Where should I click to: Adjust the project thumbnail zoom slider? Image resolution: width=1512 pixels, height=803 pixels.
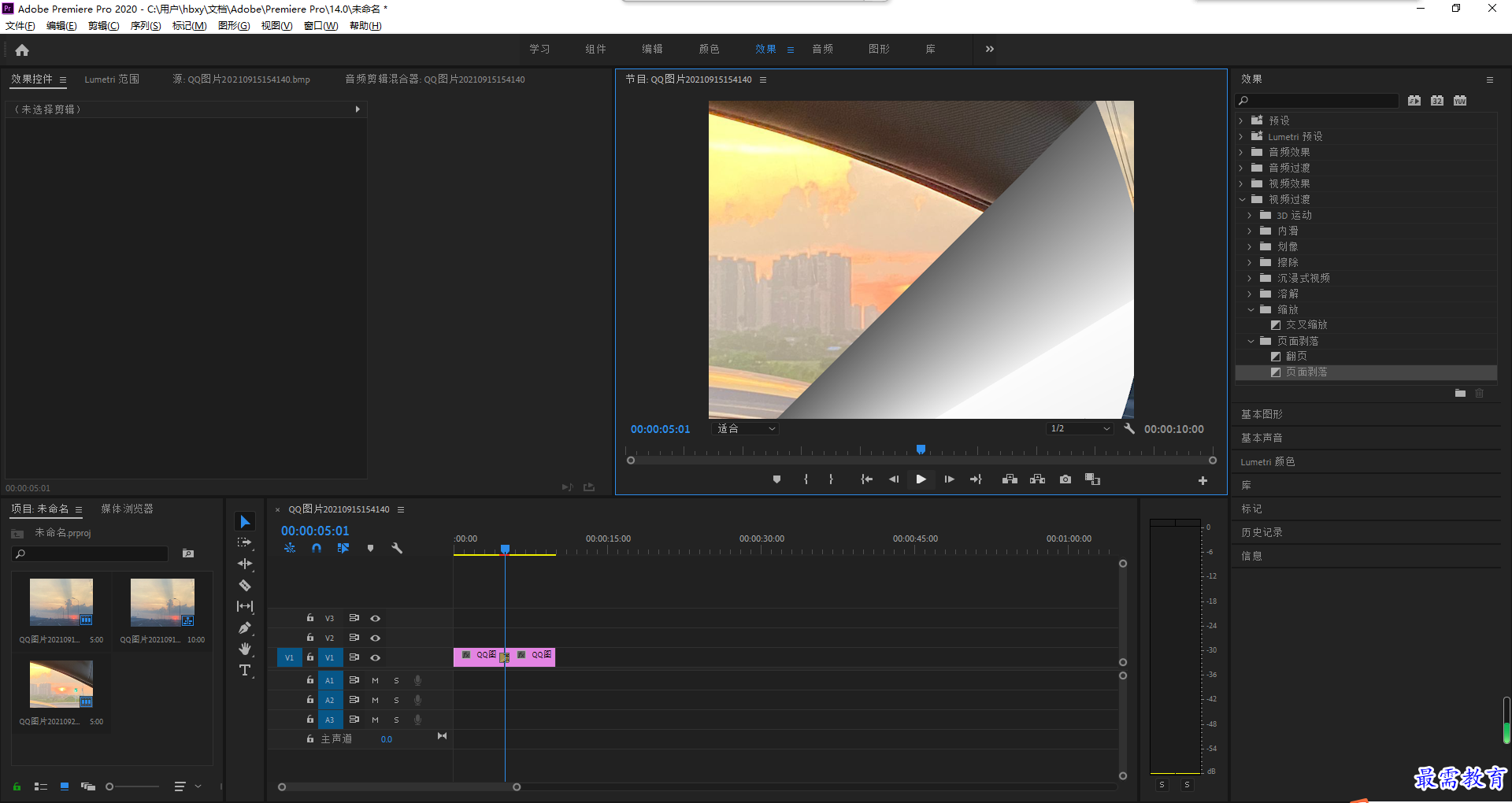coord(110,786)
